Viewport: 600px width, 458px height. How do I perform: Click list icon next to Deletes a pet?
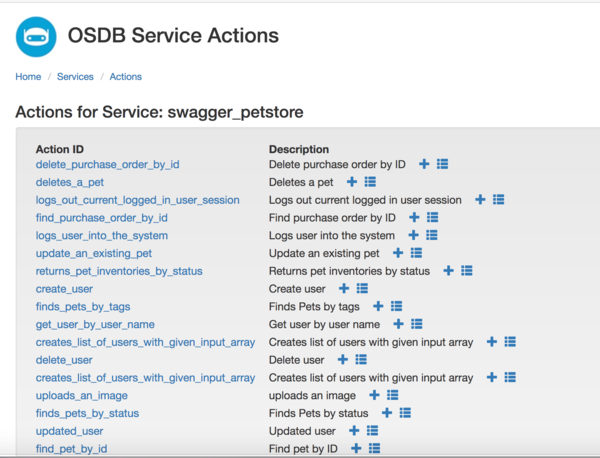(370, 182)
